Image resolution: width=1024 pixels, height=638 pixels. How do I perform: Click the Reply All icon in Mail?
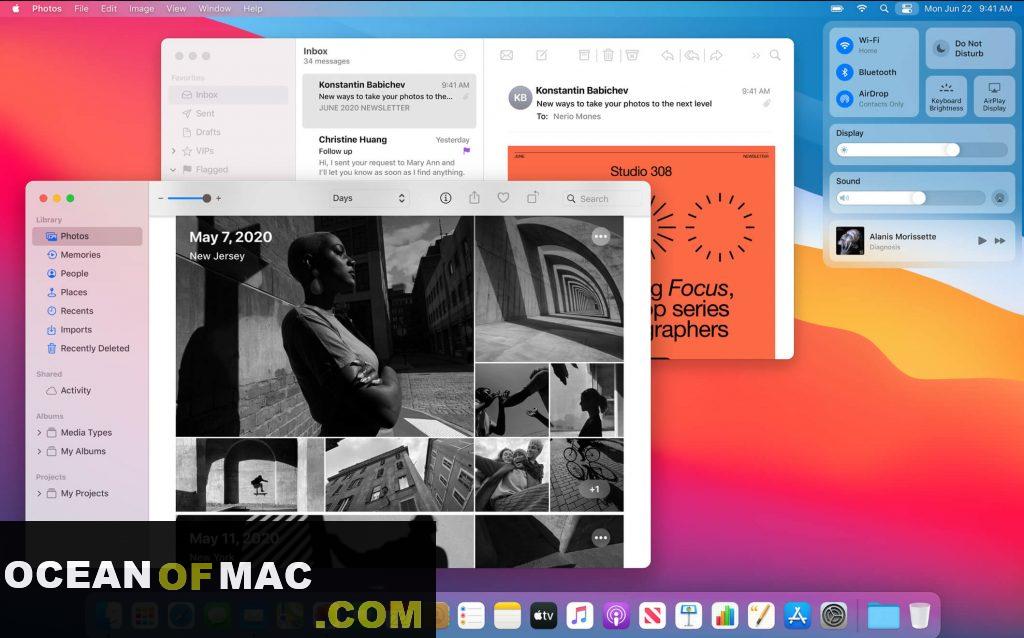point(692,56)
